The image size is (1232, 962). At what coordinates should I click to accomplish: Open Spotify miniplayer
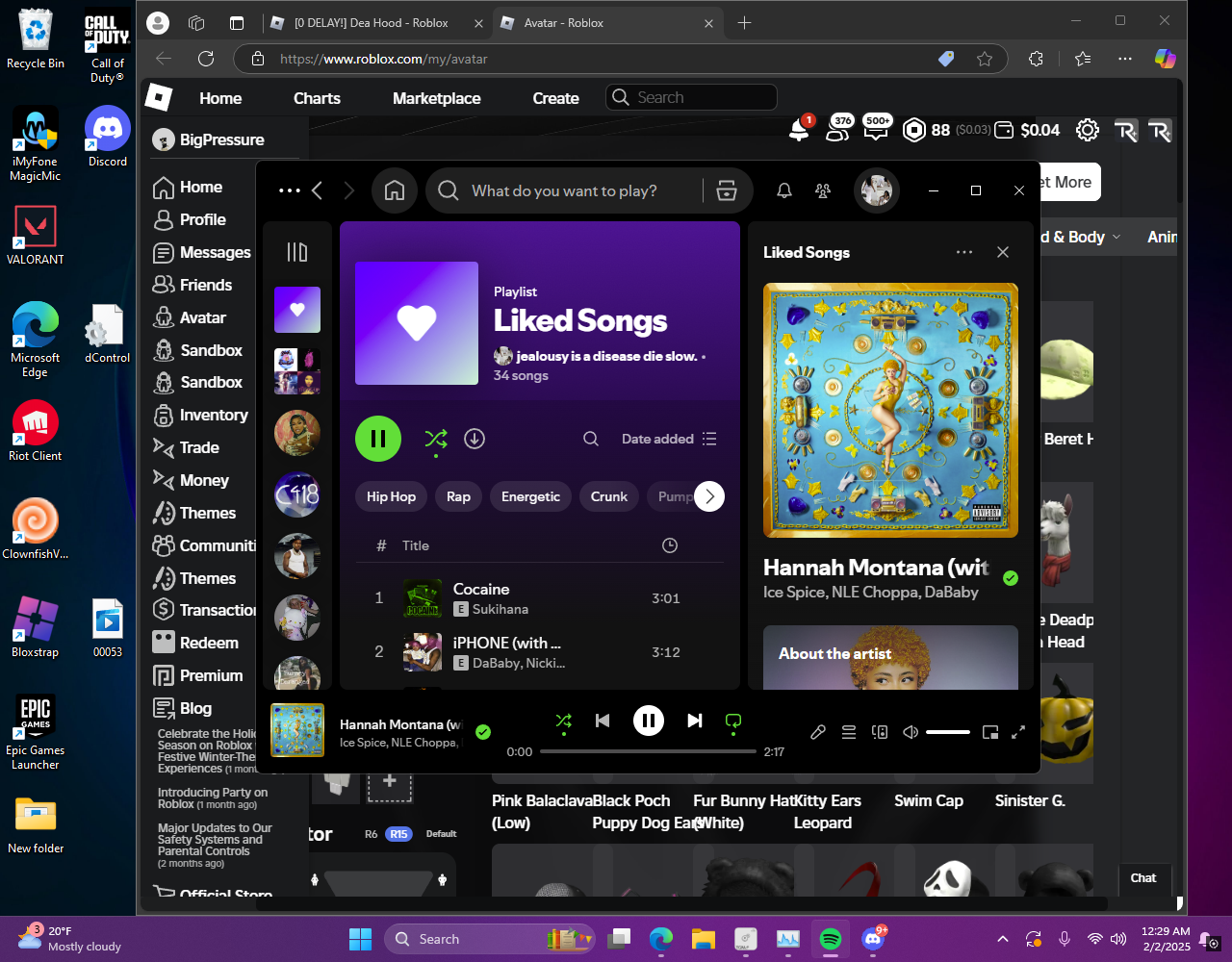click(x=990, y=732)
